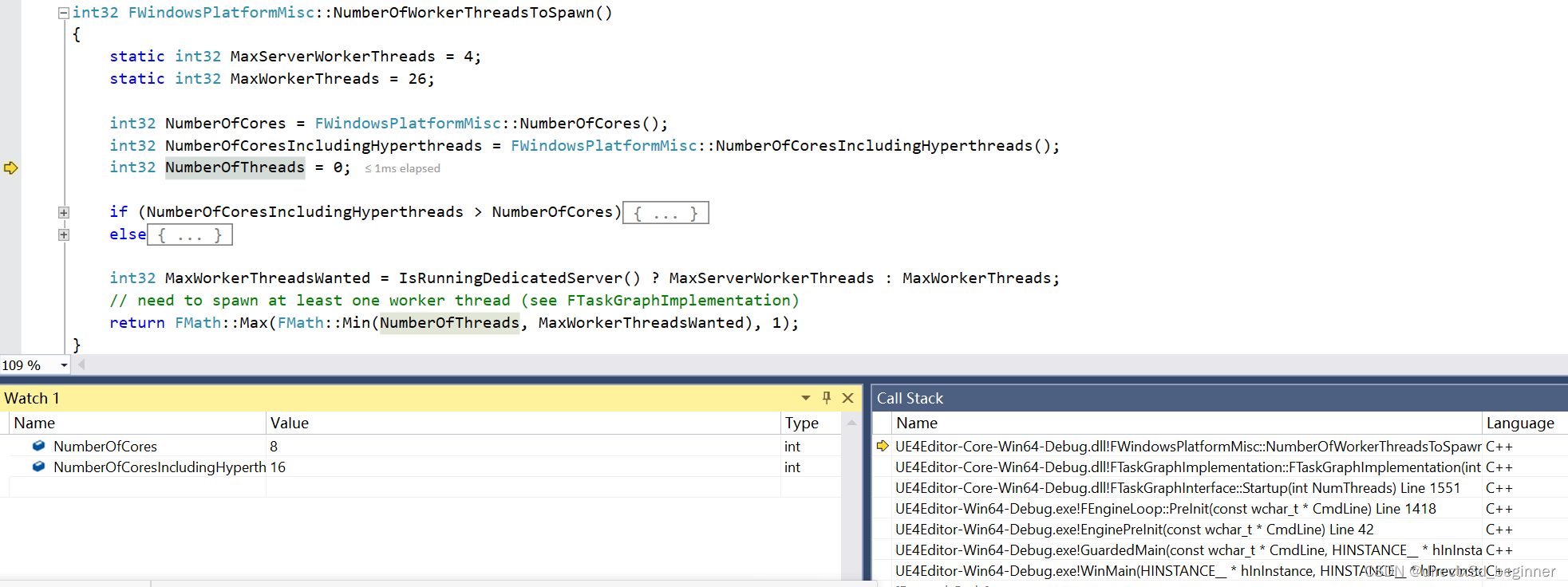
Task: Select the NumberOfWorkerThreadsToSpawn call stack frame
Action: [1221, 446]
